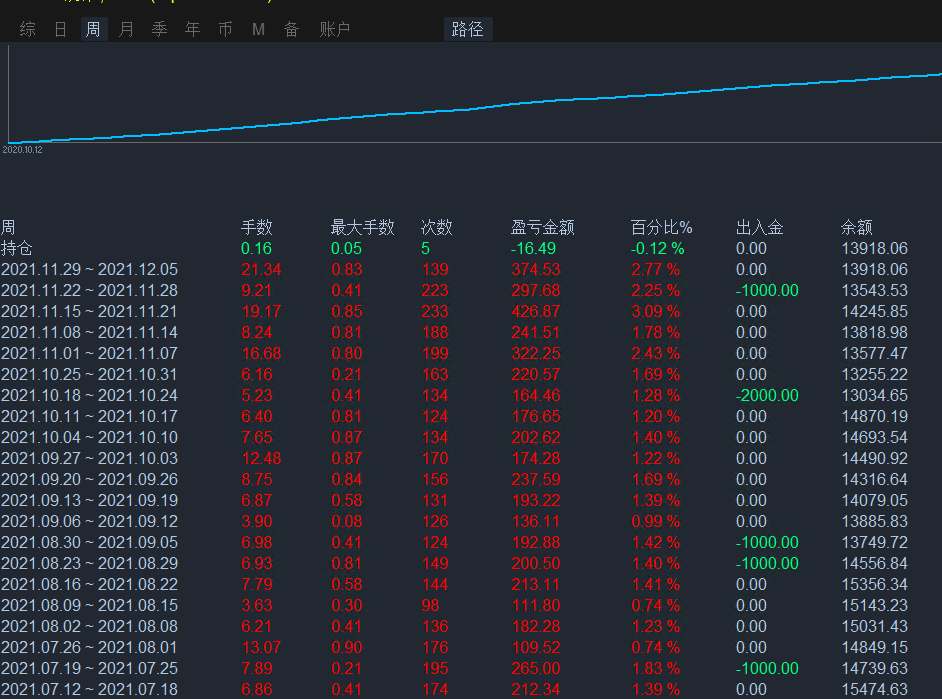Viewport: 942px width, 699px height.
Task: Open the 月 monthly tab
Action: [126, 30]
